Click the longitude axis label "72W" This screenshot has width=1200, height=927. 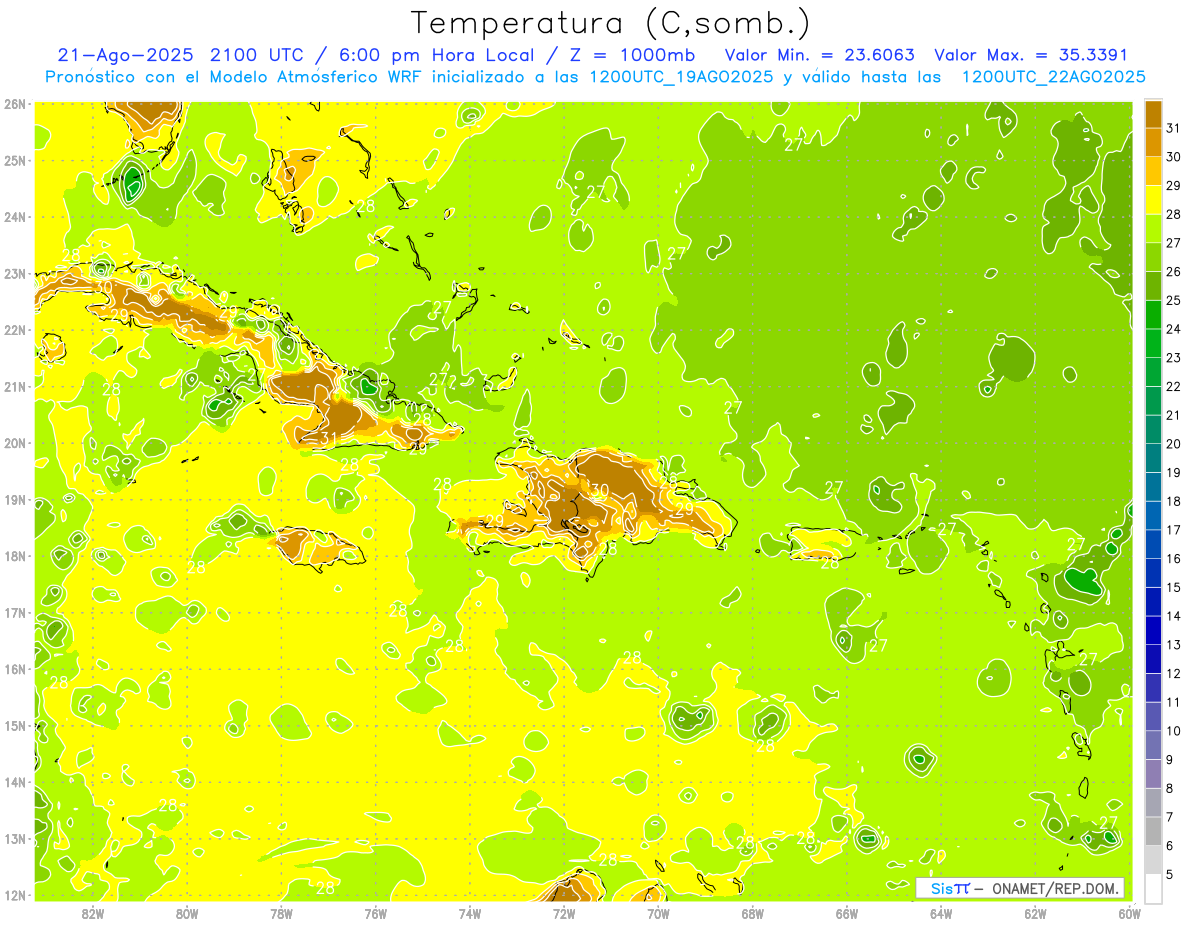tap(564, 913)
